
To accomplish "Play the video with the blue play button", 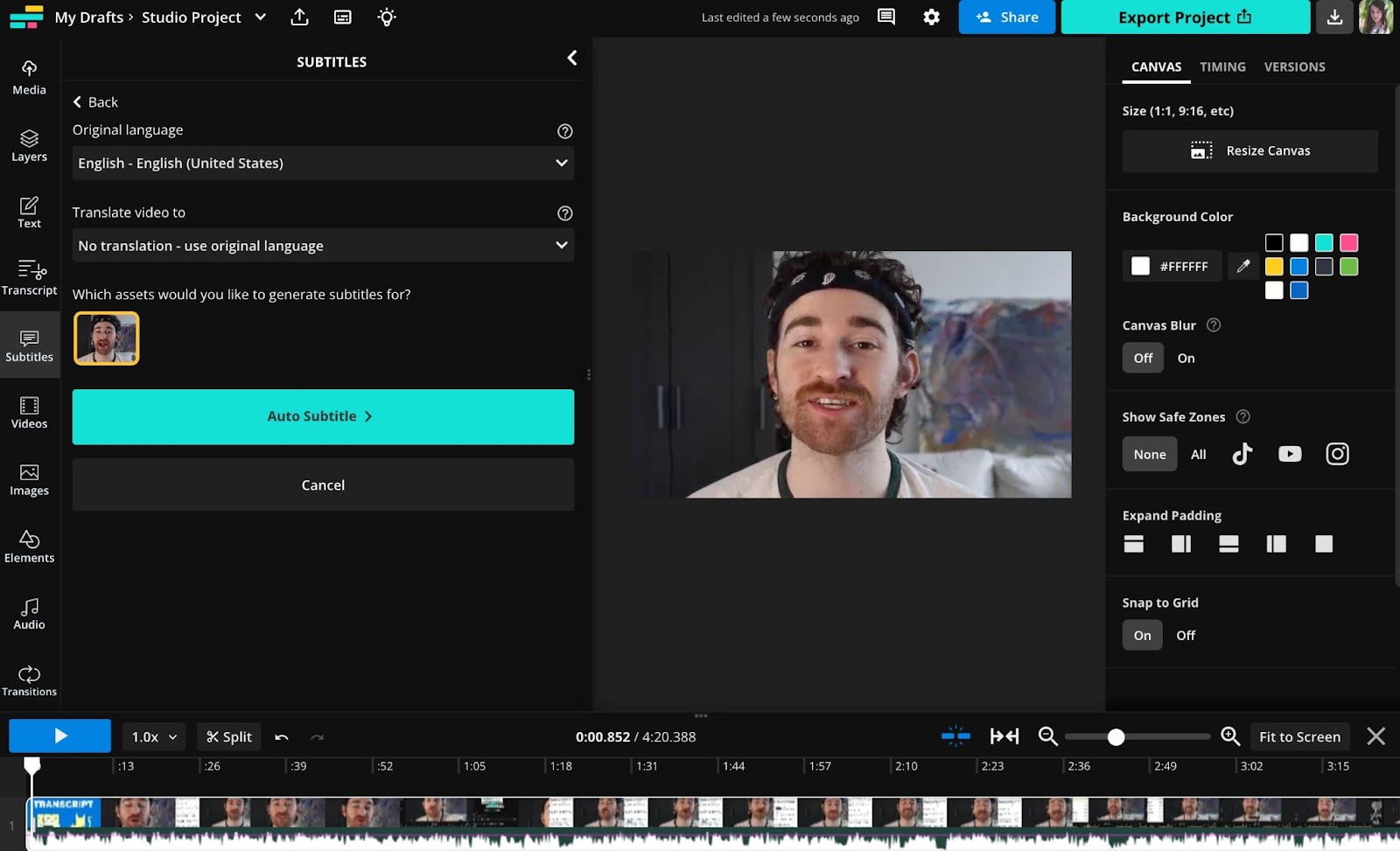I will tap(59, 736).
